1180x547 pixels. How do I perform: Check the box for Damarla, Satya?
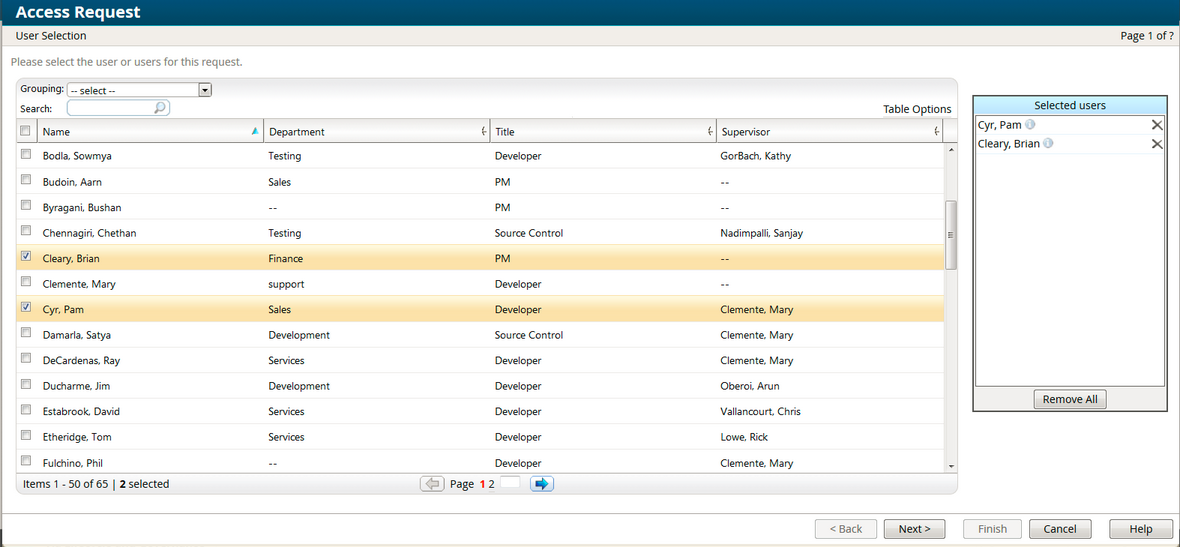click(x=26, y=334)
